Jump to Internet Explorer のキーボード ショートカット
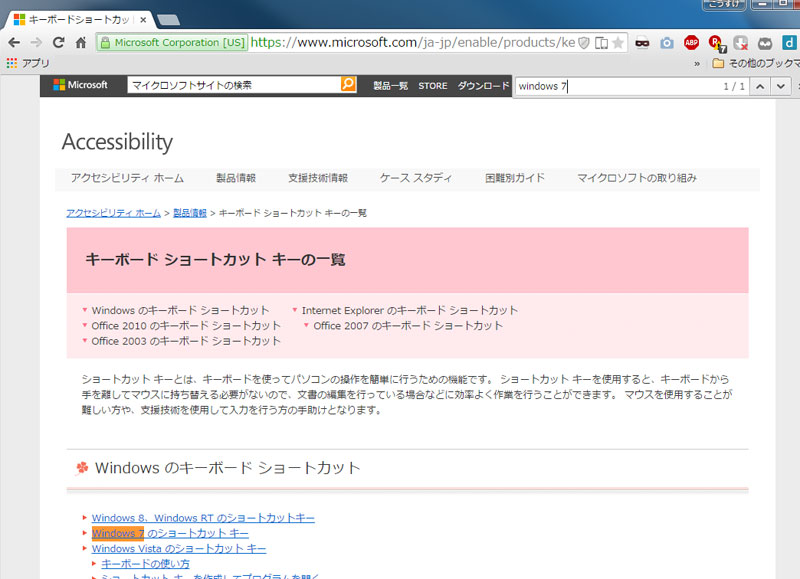The height and width of the screenshot is (579, 800). tap(410, 310)
